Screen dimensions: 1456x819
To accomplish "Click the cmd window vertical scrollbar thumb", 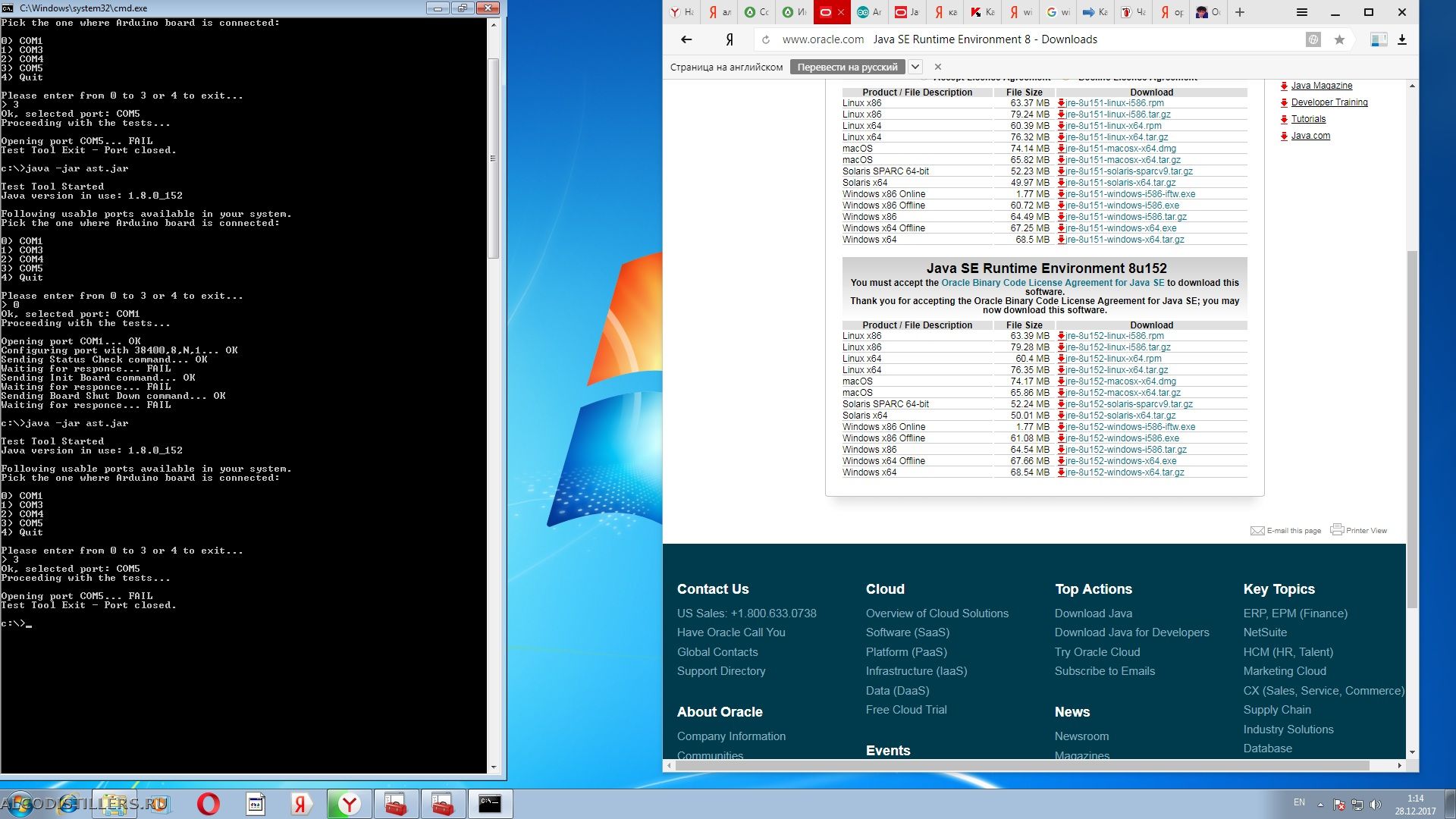I will click(493, 158).
